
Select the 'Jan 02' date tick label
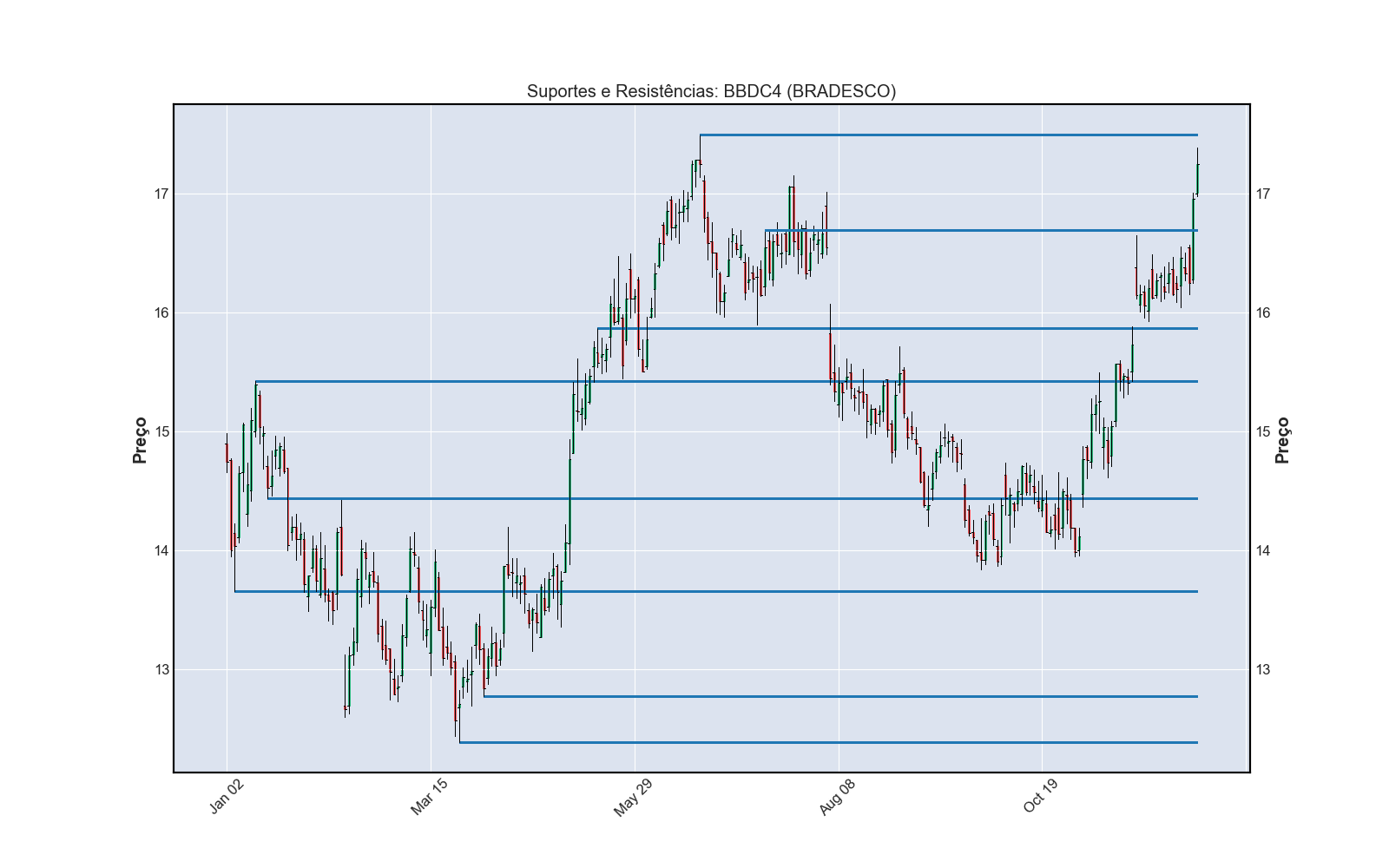(x=227, y=797)
